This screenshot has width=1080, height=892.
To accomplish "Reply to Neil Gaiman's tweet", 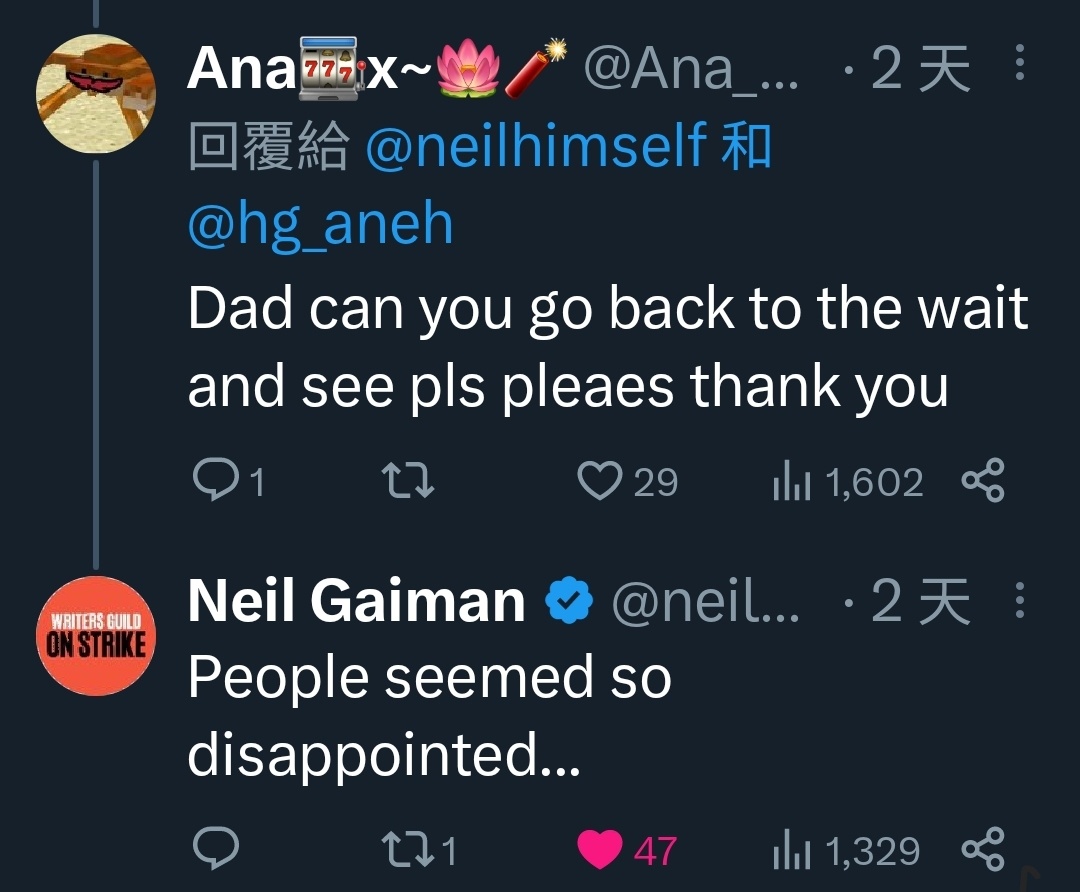I will point(216,848).
